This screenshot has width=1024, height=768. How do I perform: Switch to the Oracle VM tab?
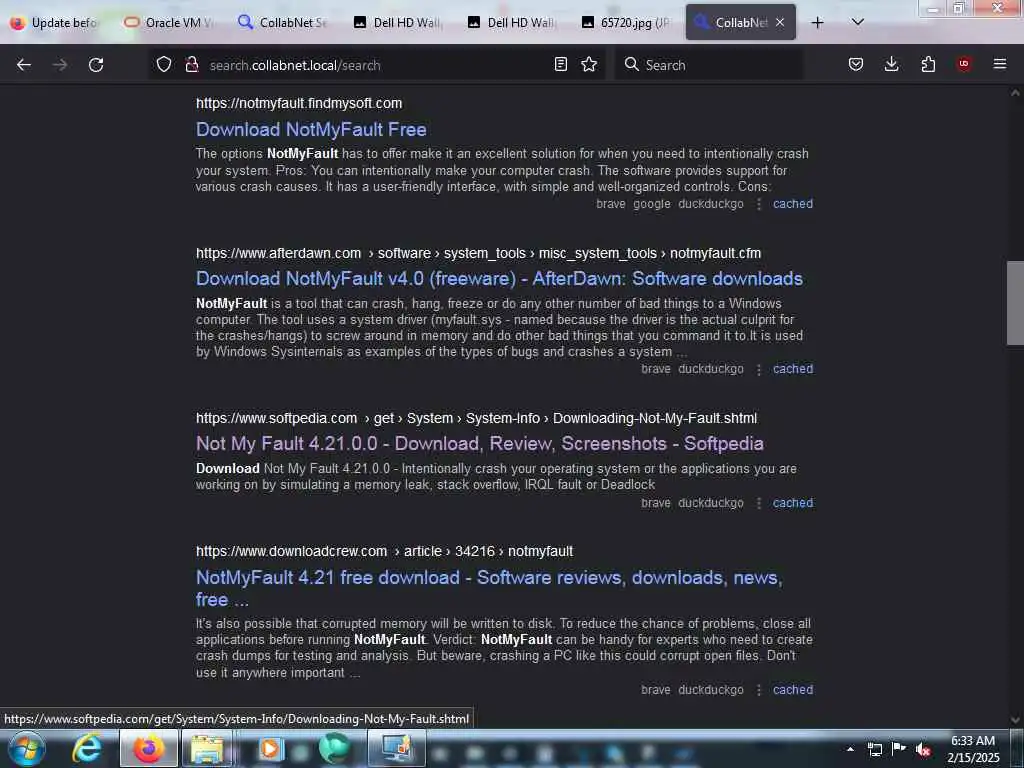coord(168,22)
